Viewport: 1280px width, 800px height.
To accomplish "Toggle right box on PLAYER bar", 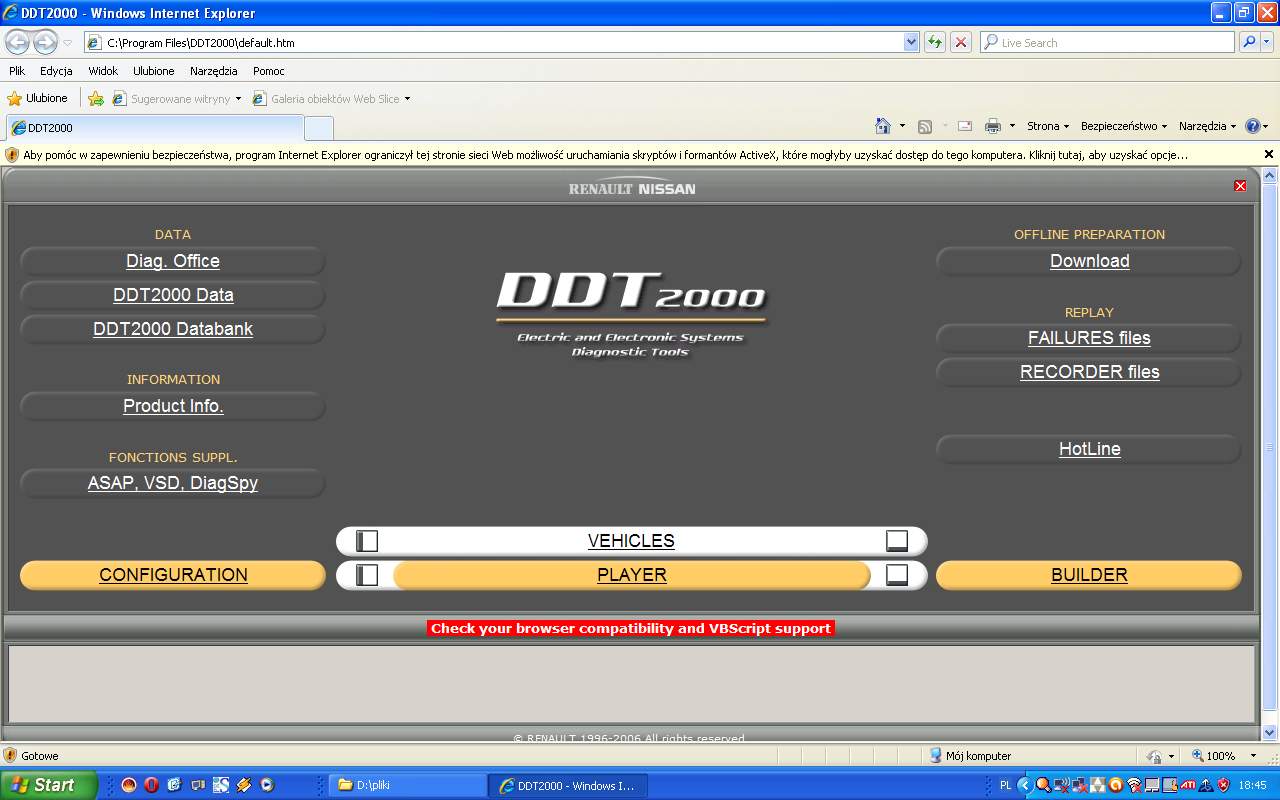I will 897,575.
